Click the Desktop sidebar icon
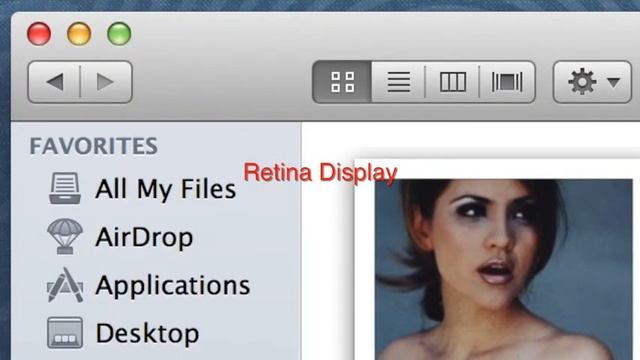 tap(65, 333)
